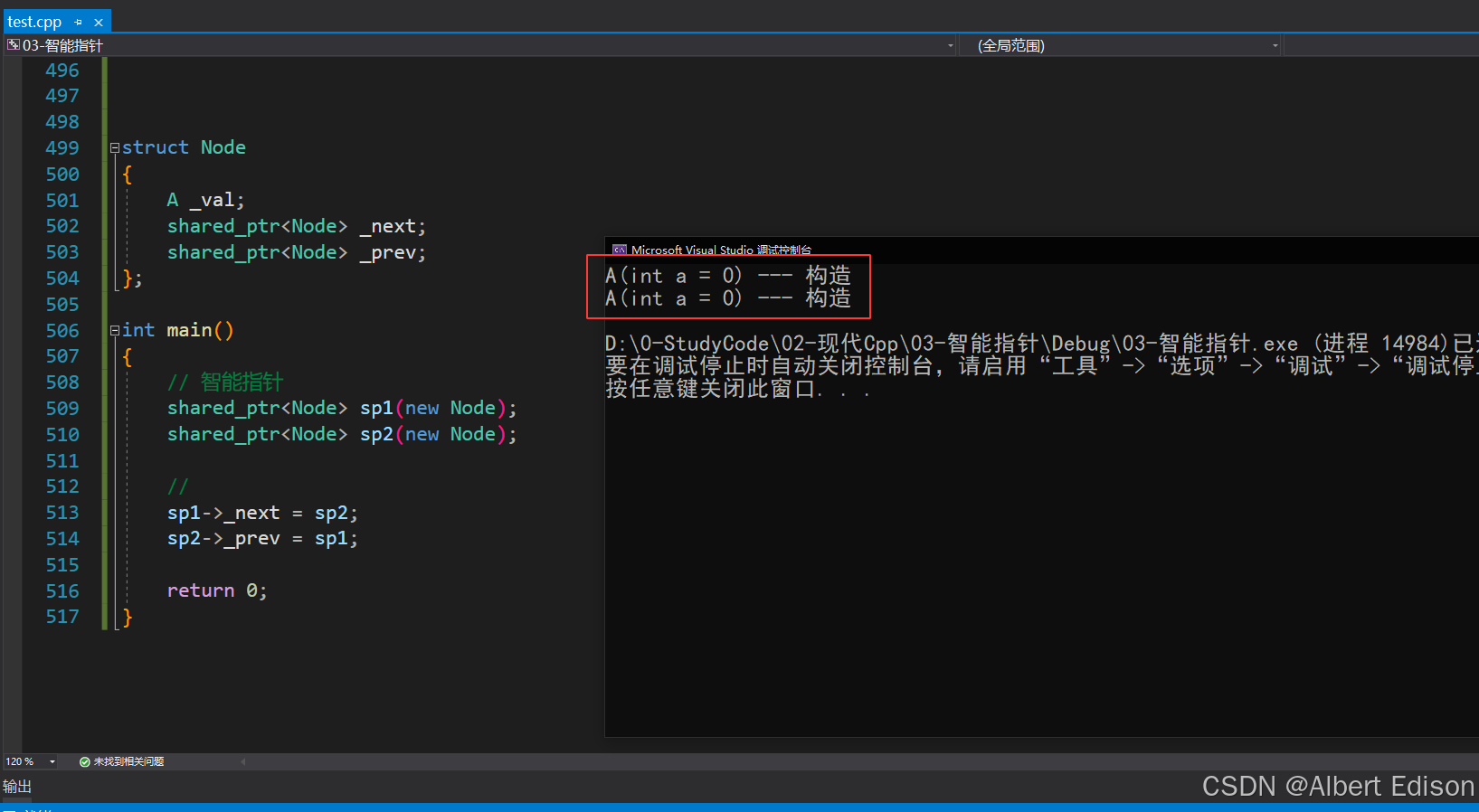Click line number 506
Viewport: 1479px width, 812px height.
click(62, 331)
